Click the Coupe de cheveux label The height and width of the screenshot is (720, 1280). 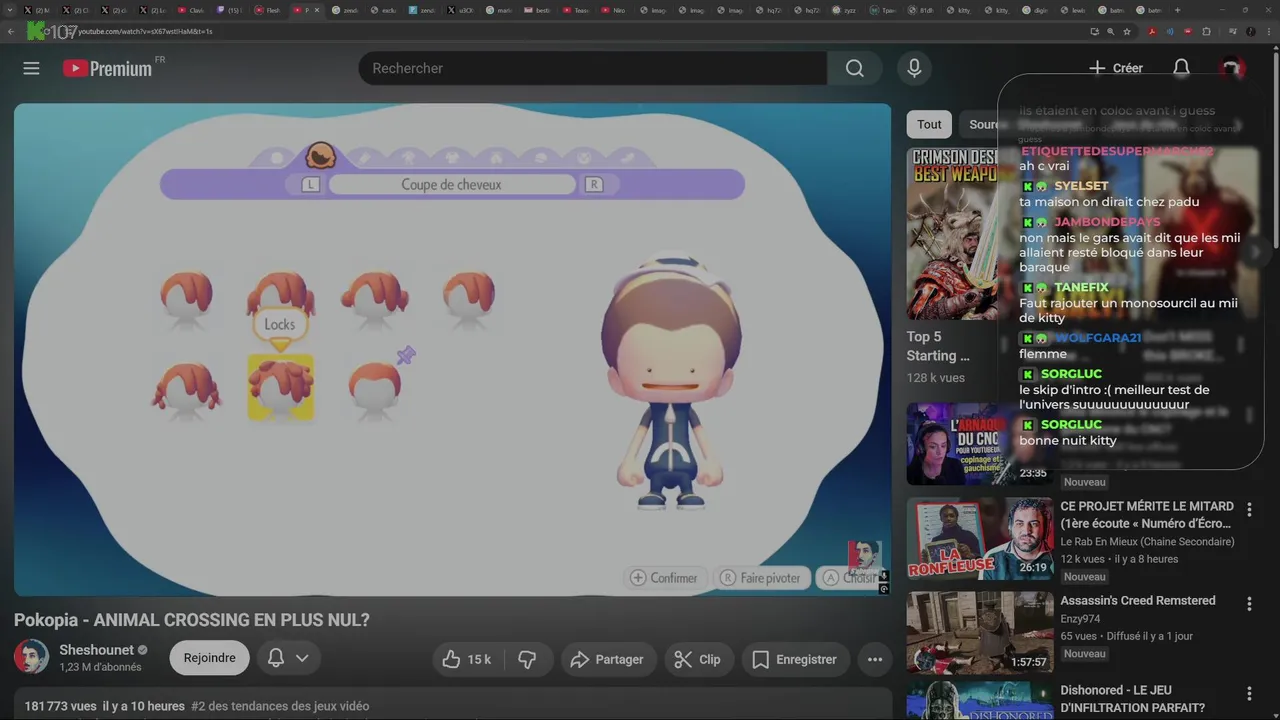click(x=451, y=185)
